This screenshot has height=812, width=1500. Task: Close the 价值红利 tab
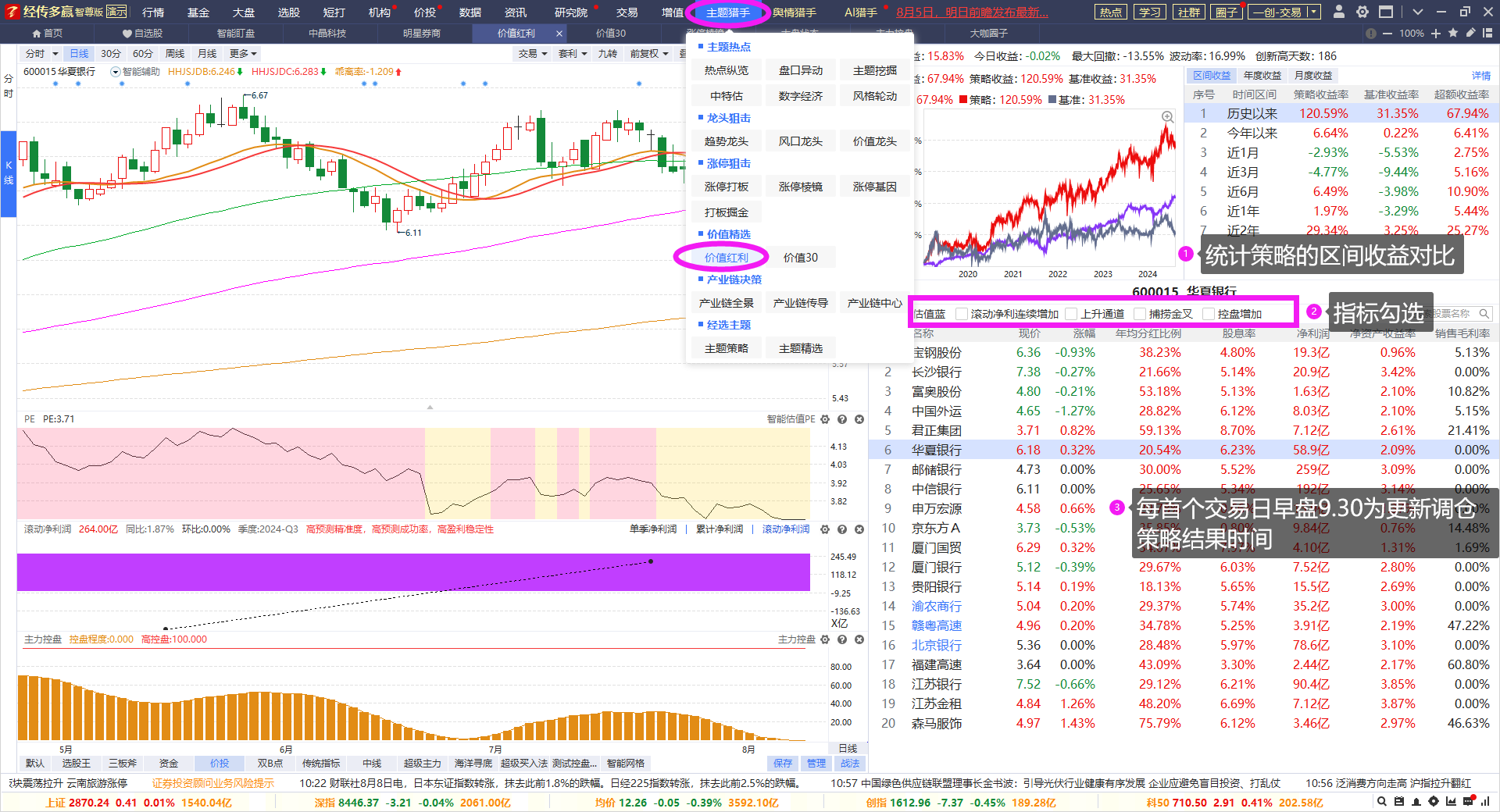point(559,34)
